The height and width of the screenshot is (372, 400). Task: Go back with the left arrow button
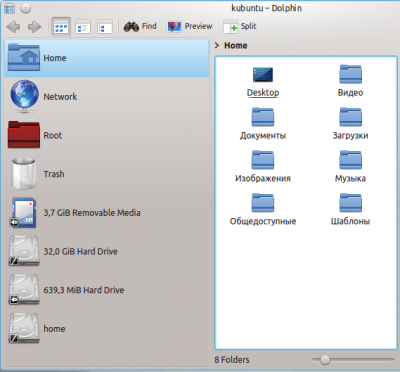tap(13, 27)
